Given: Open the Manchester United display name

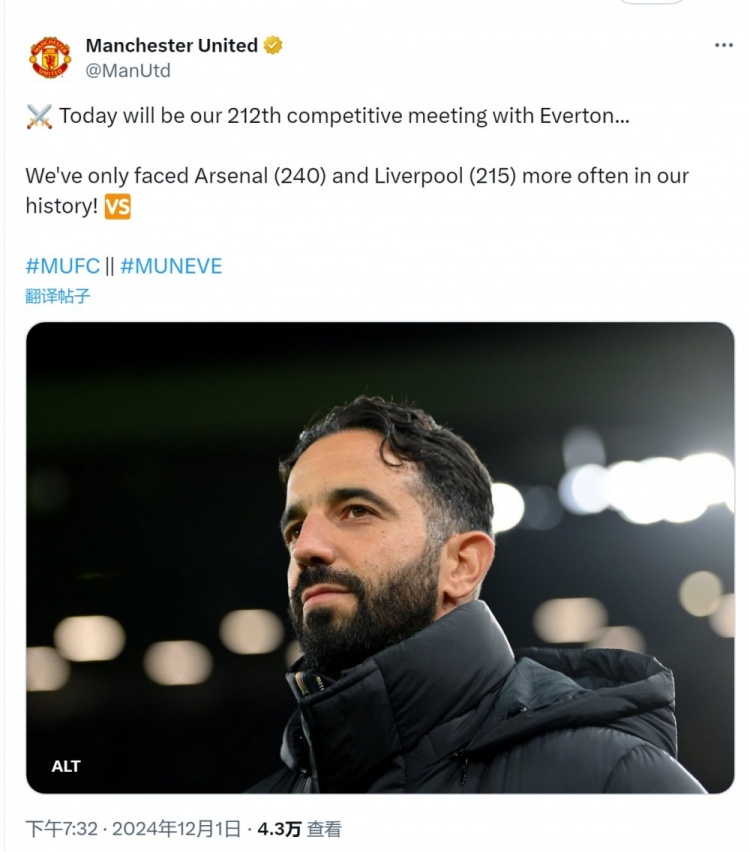Looking at the screenshot, I should pos(172,45).
